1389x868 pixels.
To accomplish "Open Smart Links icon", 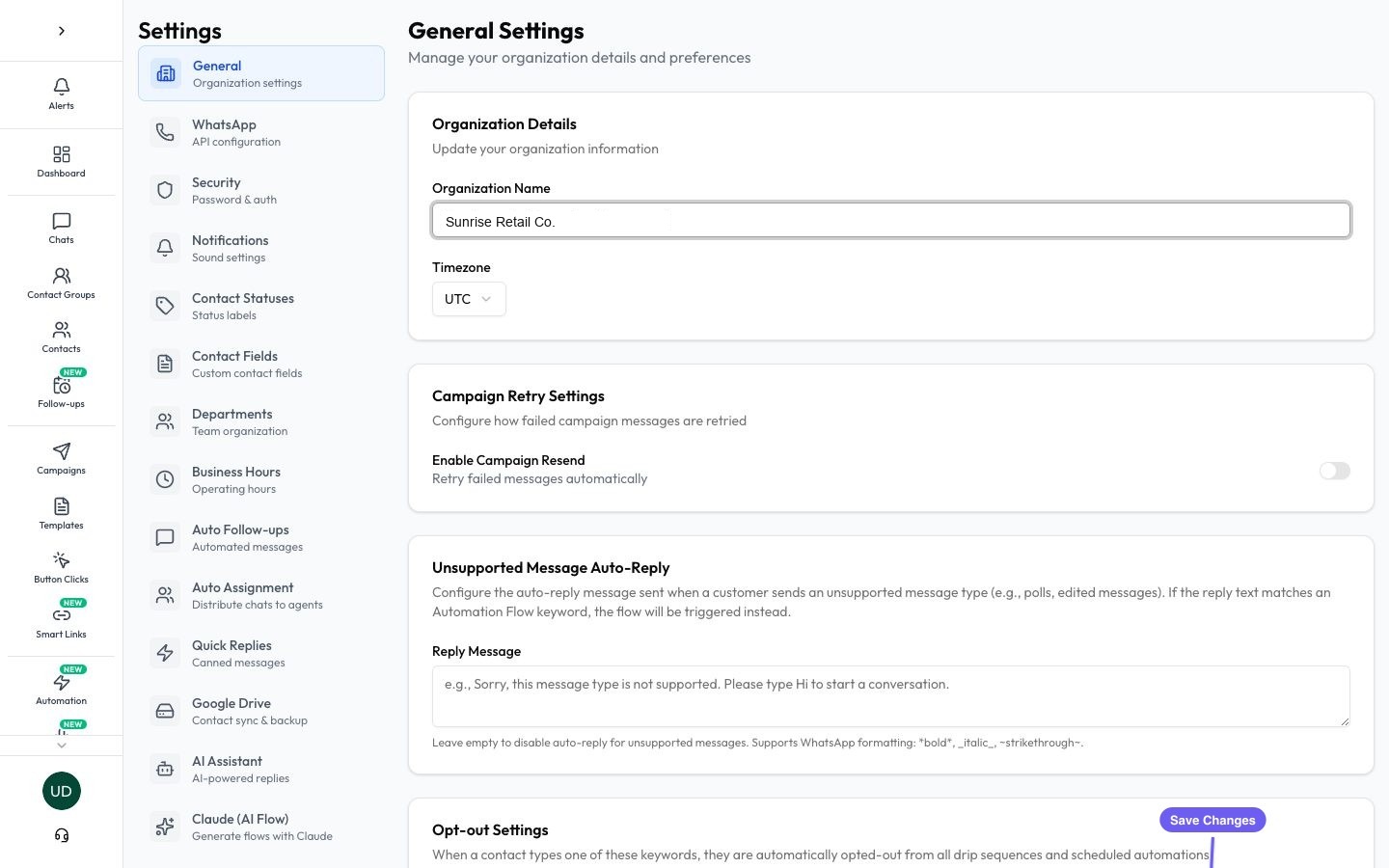I will coord(61,615).
